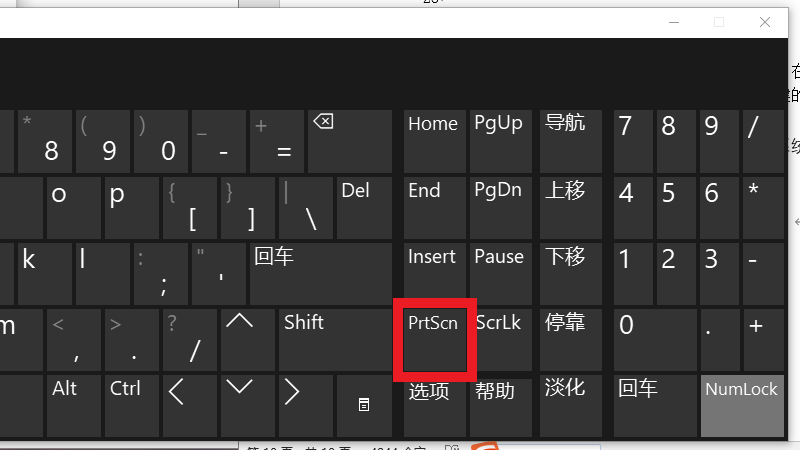This screenshot has width=800, height=450.
Task: Click the 停靠 dock key
Action: (571, 340)
